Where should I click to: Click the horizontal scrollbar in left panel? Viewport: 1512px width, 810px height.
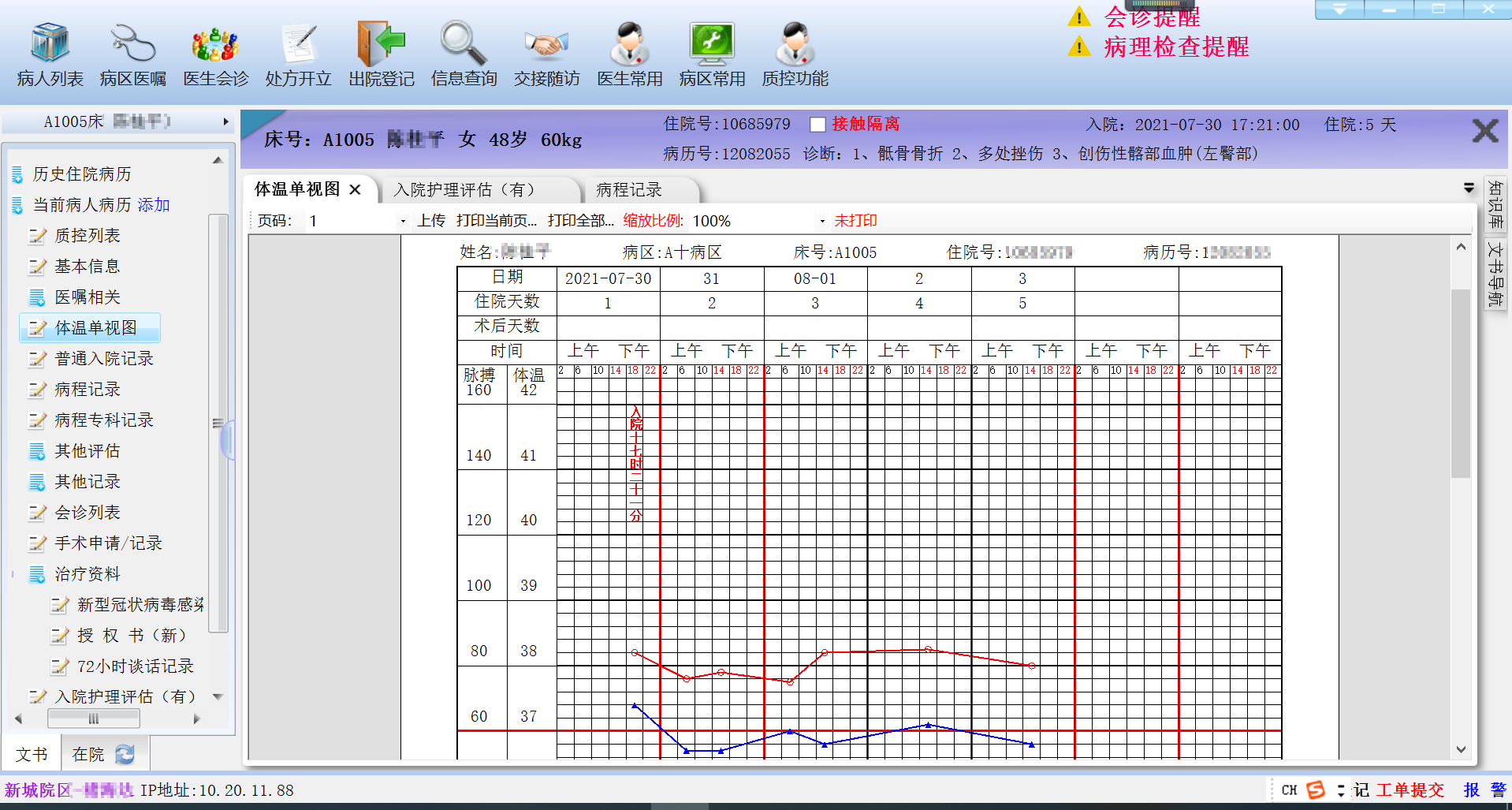pyautogui.click(x=93, y=719)
